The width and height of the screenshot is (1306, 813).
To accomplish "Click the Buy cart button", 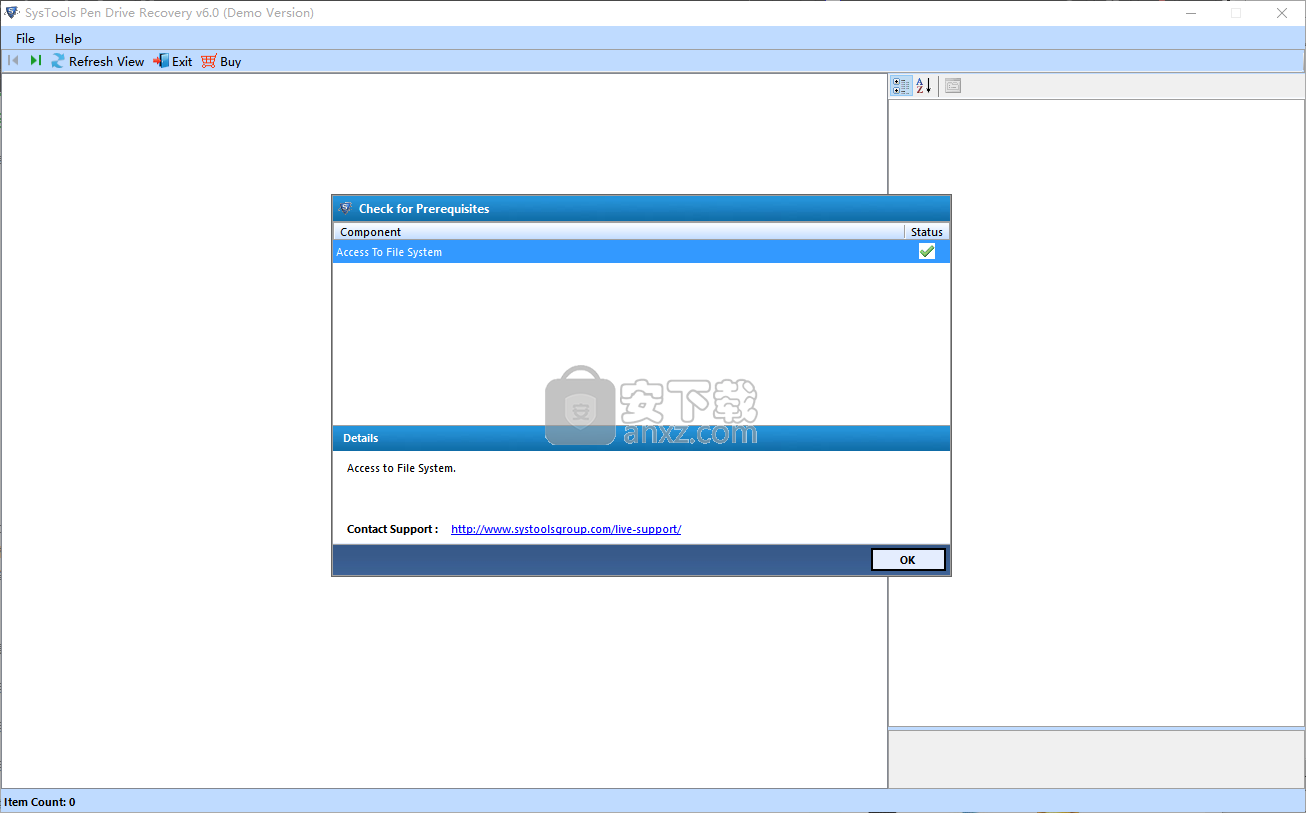I will (221, 61).
